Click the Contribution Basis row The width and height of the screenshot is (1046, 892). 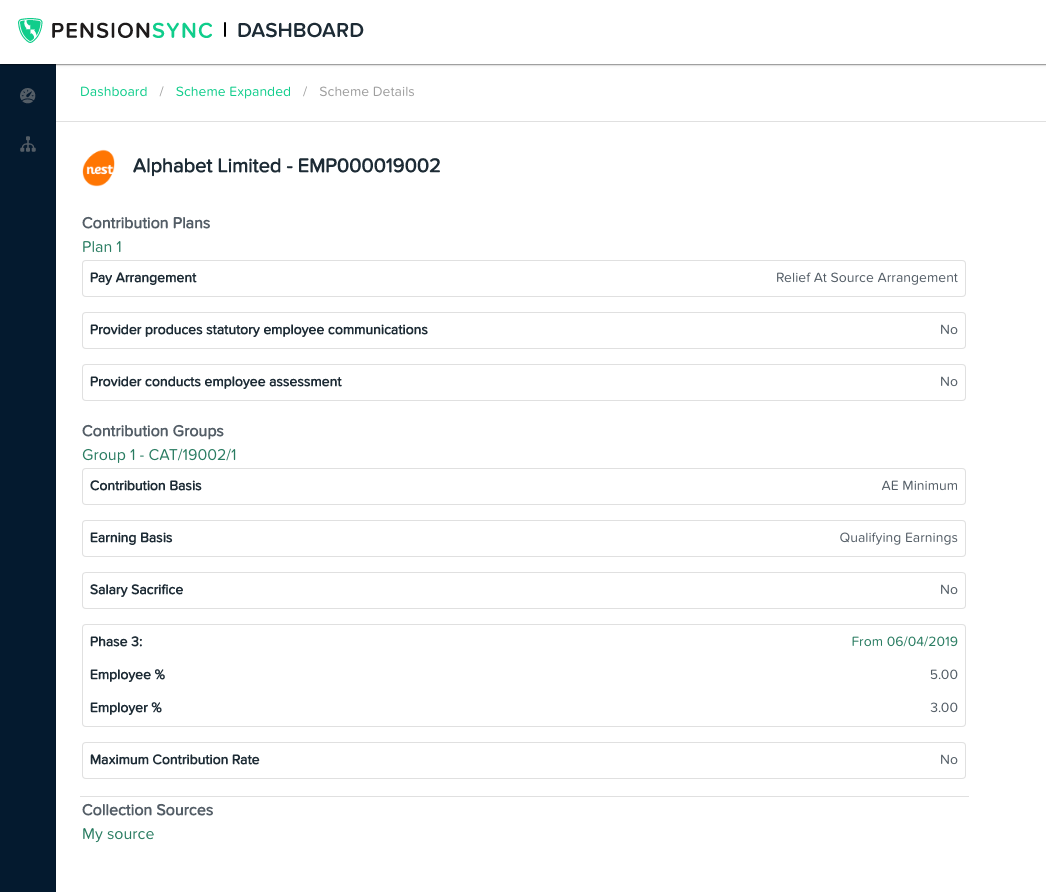pyautogui.click(x=523, y=486)
